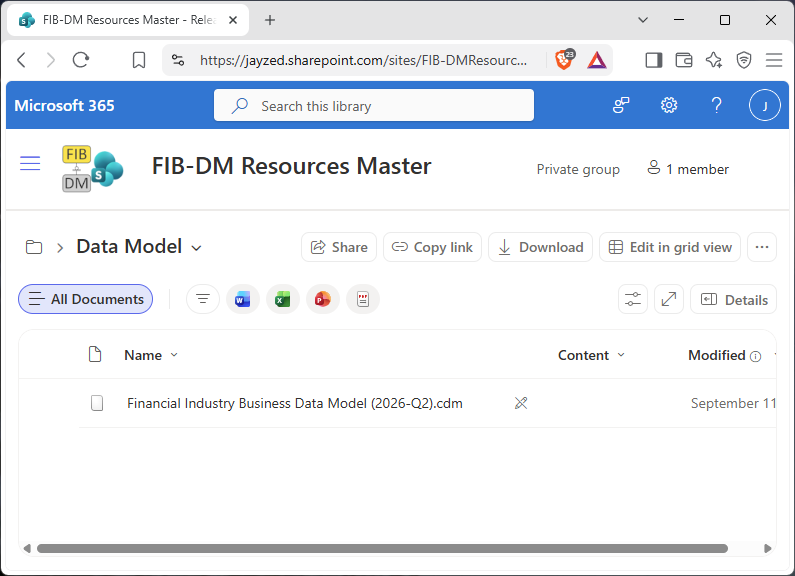Click the file type column header icon
Image resolution: width=795 pixels, height=576 pixels.
click(x=95, y=354)
